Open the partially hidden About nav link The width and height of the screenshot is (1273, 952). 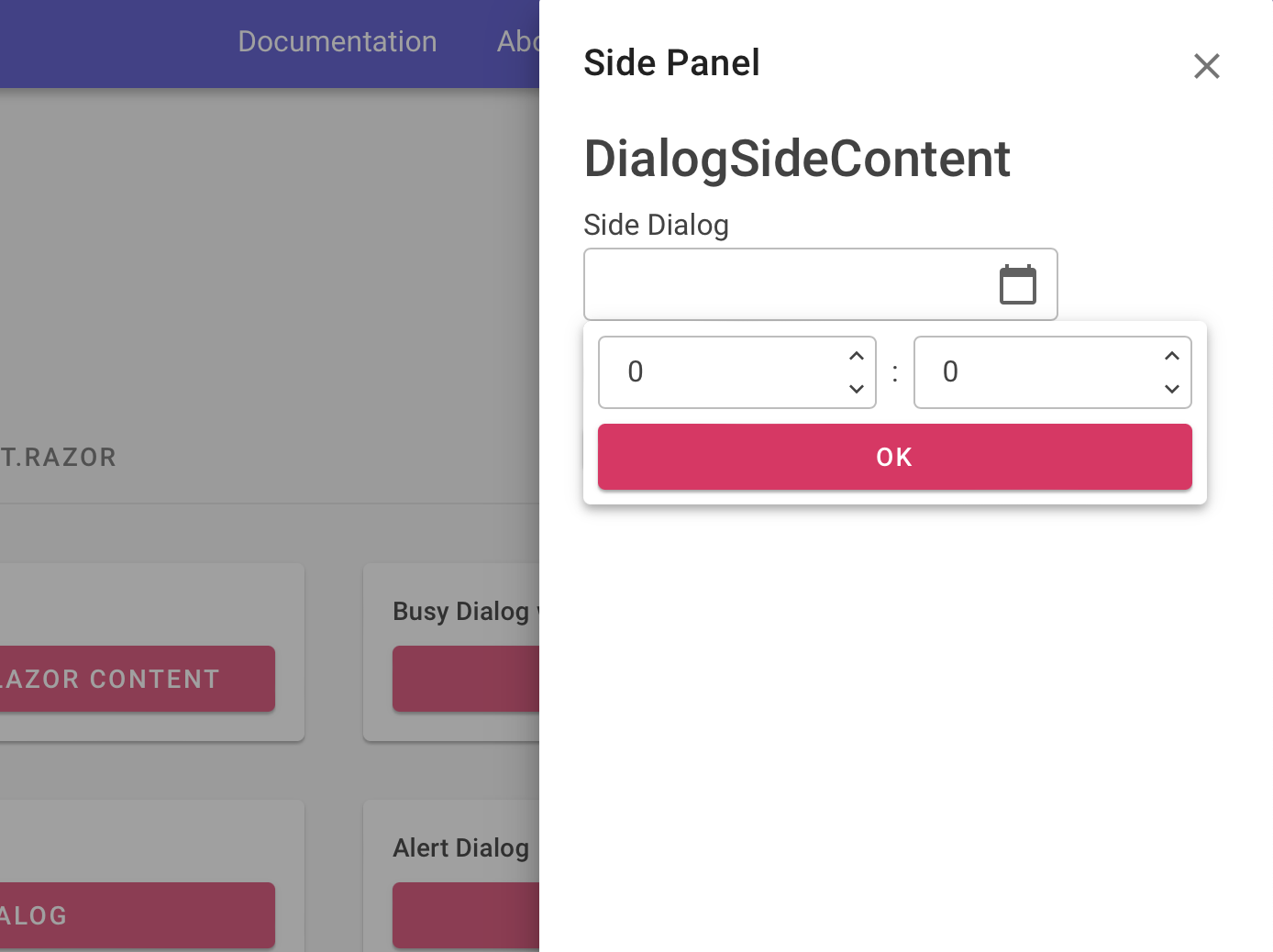pyautogui.click(x=518, y=41)
